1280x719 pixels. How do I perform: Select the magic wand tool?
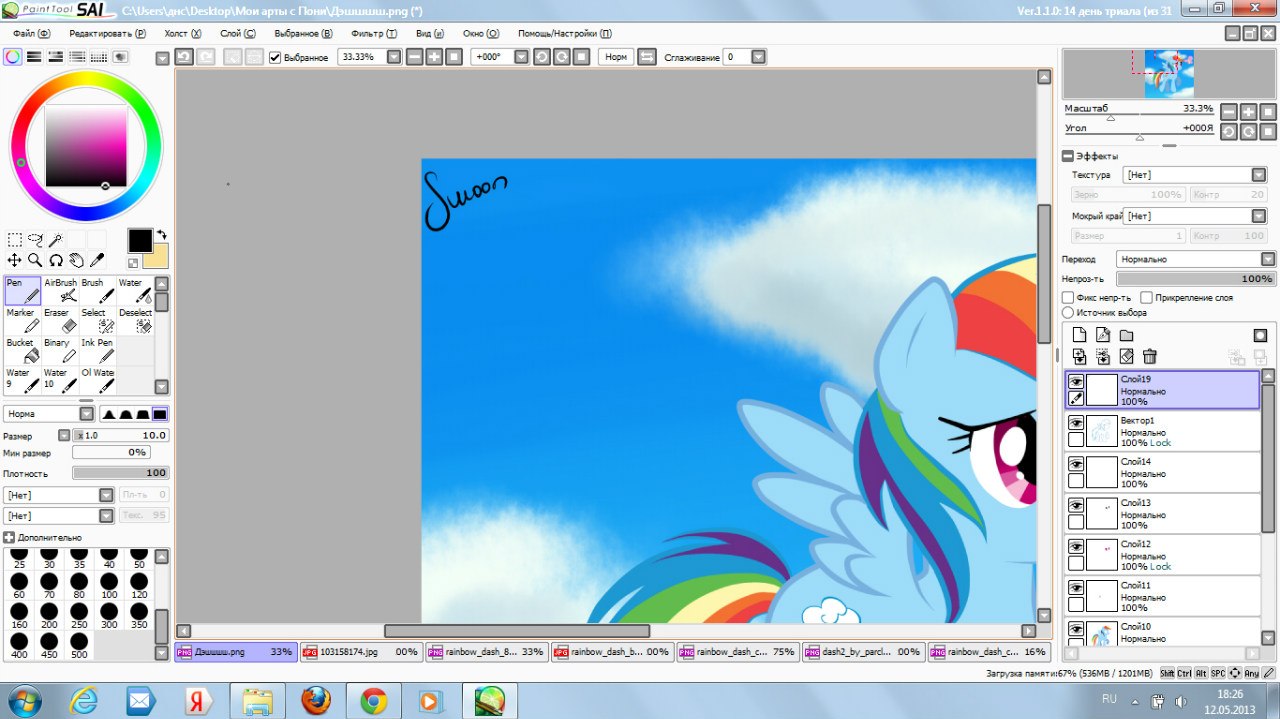click(x=56, y=240)
